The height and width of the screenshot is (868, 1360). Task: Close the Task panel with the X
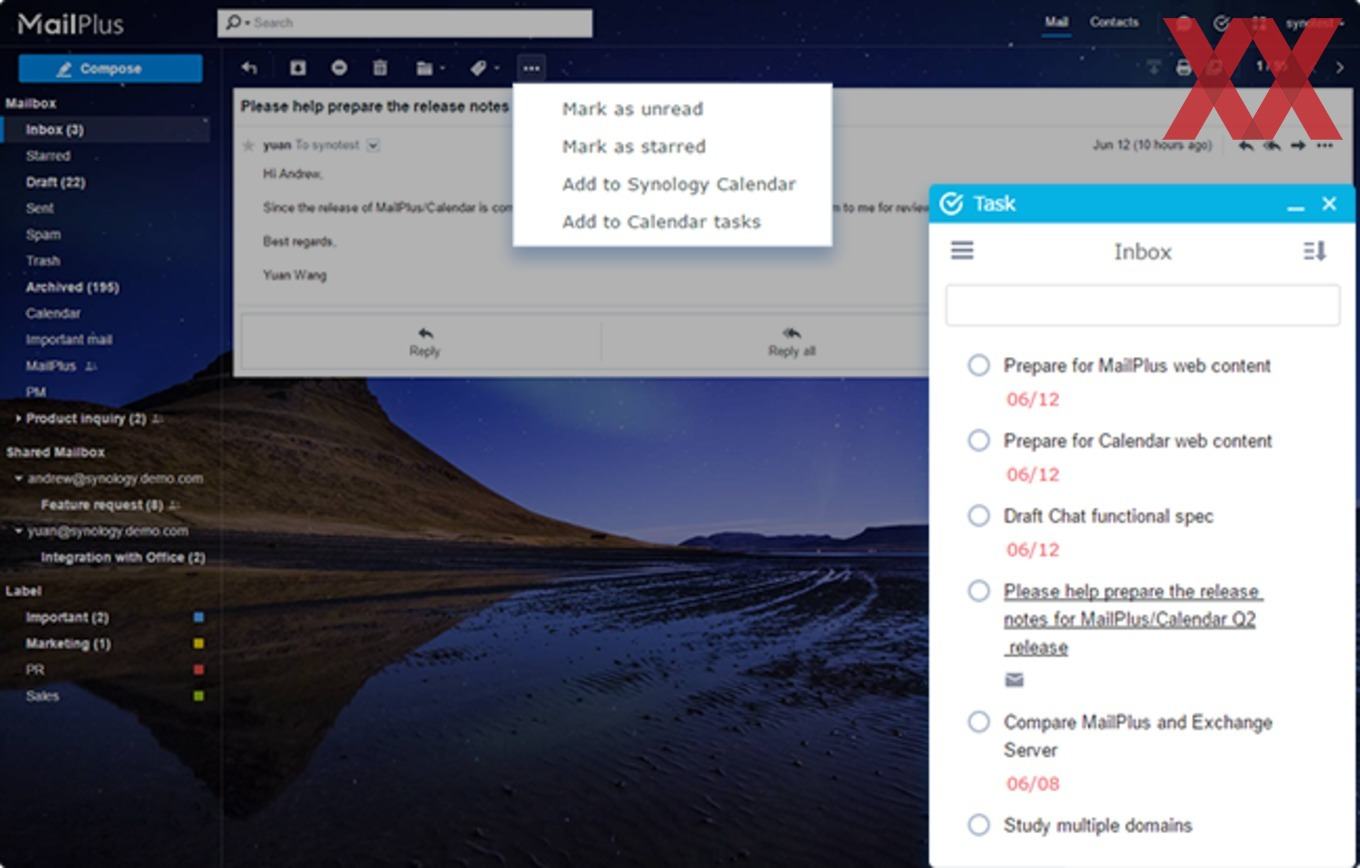point(1329,204)
